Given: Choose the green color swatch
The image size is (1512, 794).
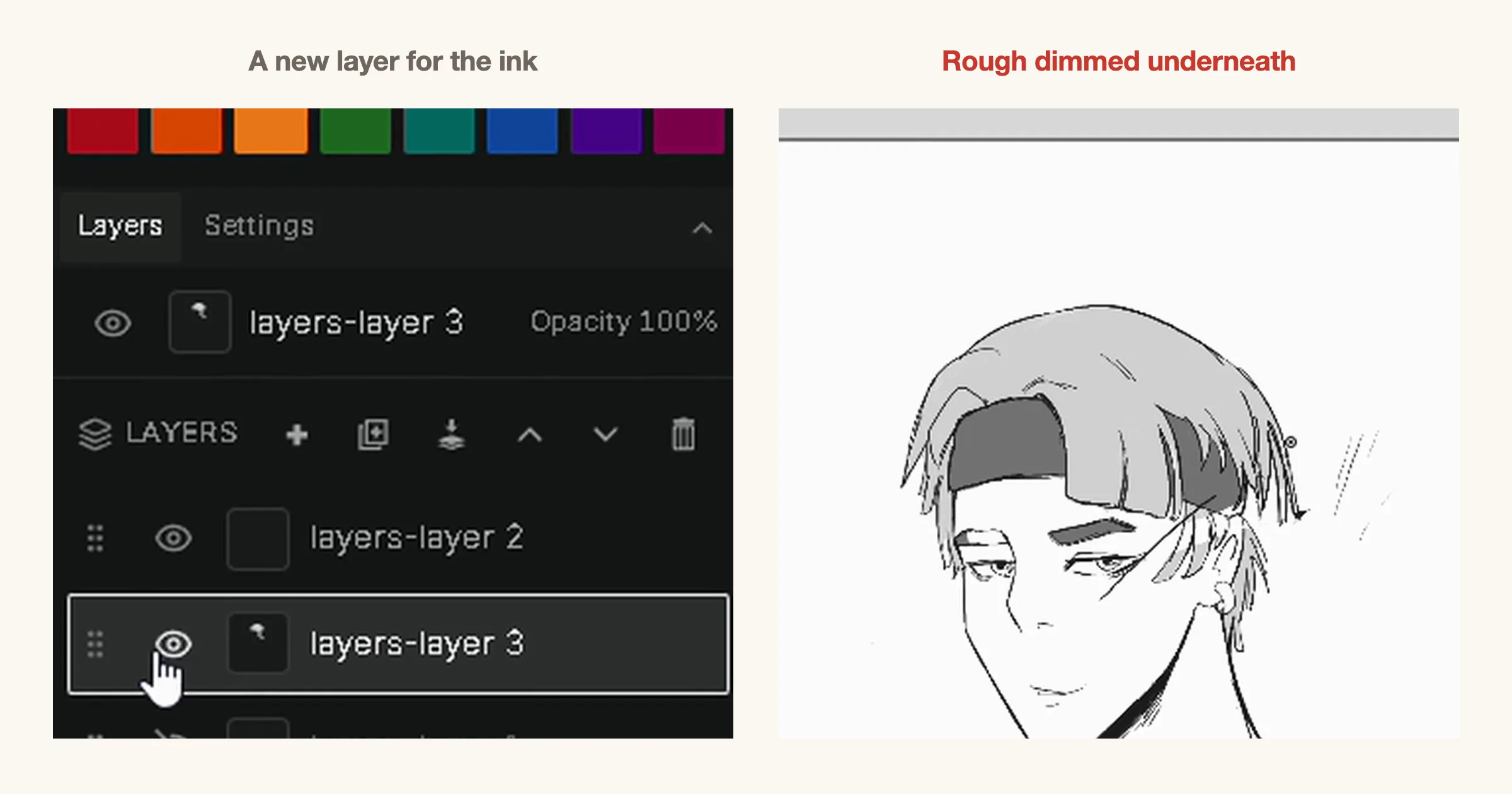Looking at the screenshot, I should pos(355,130).
